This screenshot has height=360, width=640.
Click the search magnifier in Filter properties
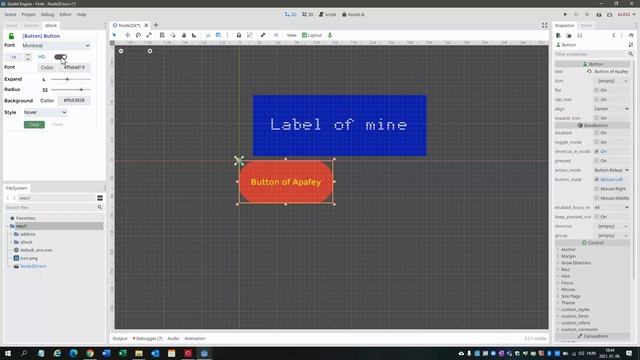coord(631,54)
